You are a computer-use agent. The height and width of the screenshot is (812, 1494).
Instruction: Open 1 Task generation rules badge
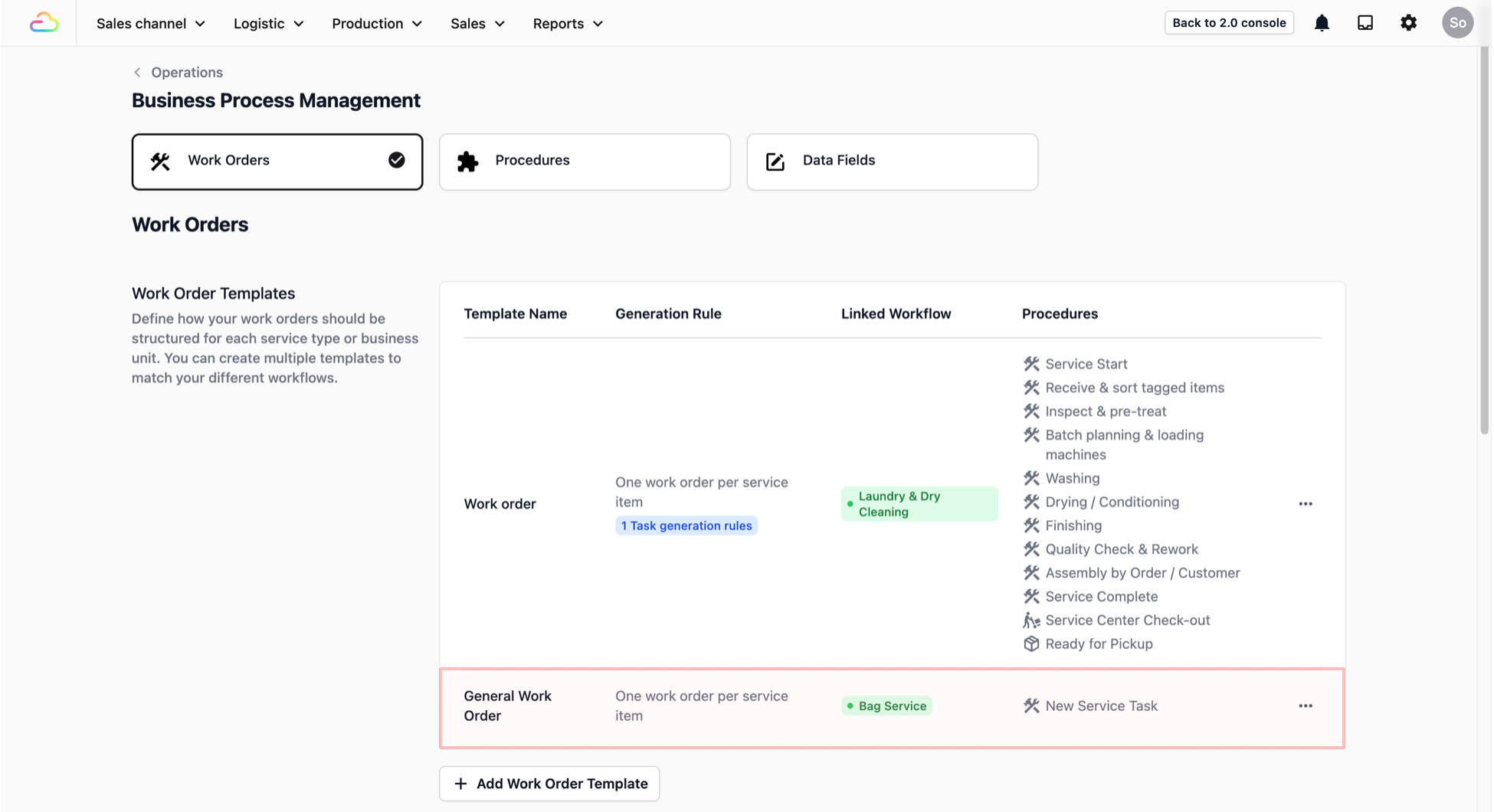point(686,526)
